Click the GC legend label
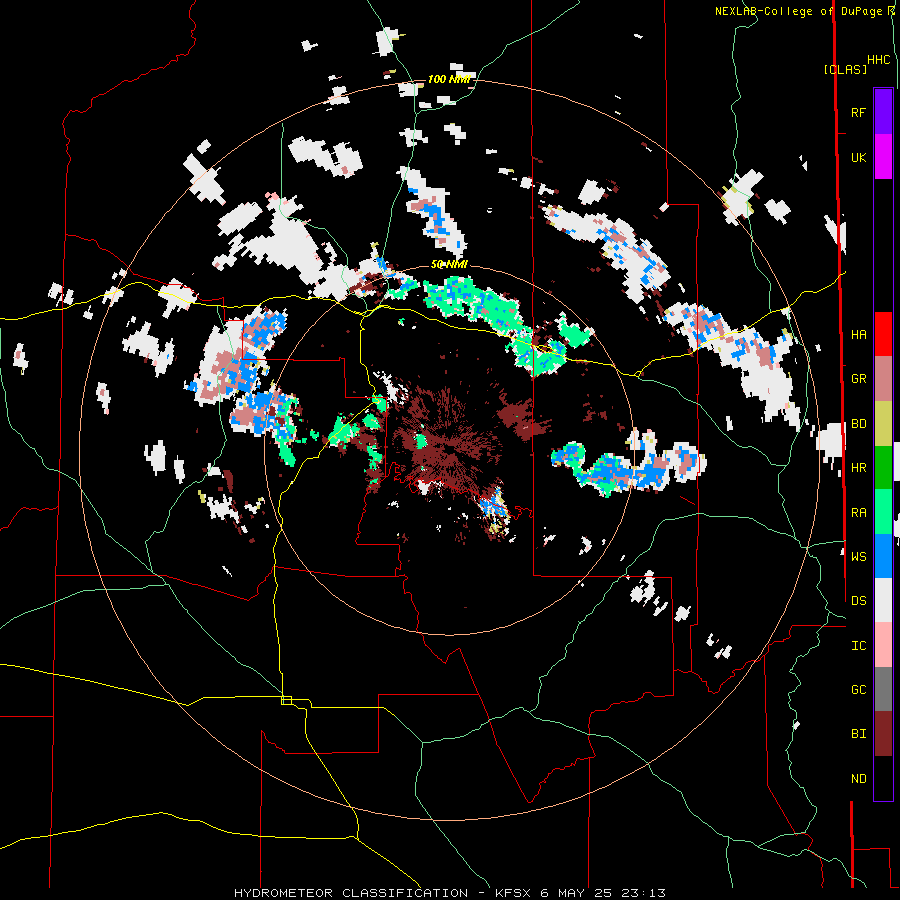The width and height of the screenshot is (900, 900). pos(858,689)
